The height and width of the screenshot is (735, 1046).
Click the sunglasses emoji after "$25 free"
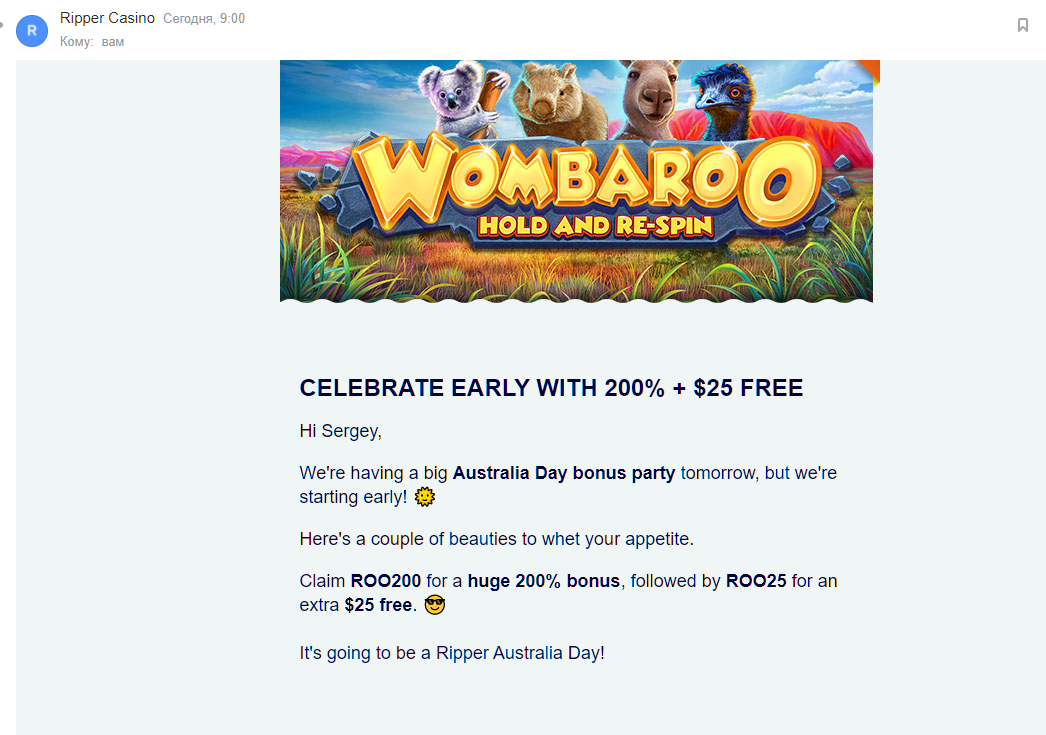434,605
